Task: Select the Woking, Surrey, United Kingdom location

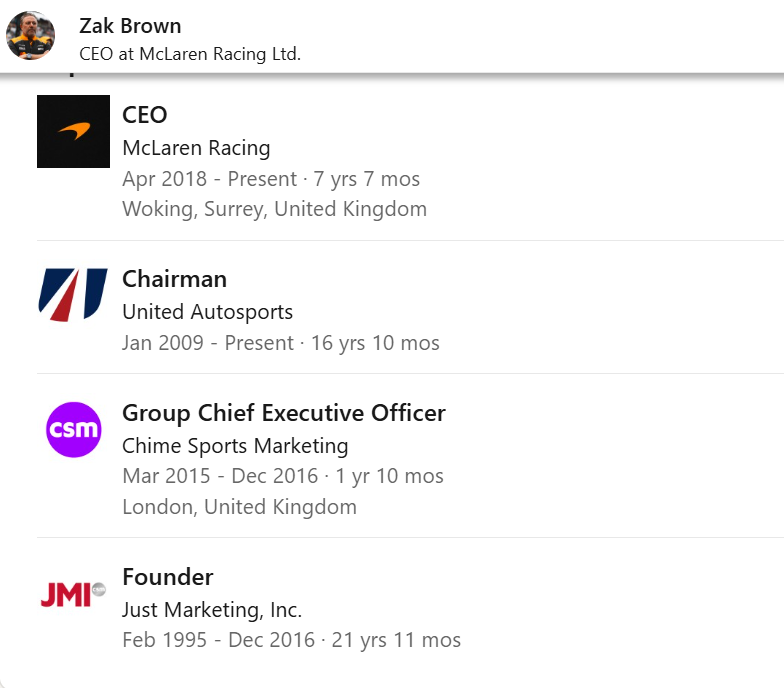Action: [x=274, y=209]
